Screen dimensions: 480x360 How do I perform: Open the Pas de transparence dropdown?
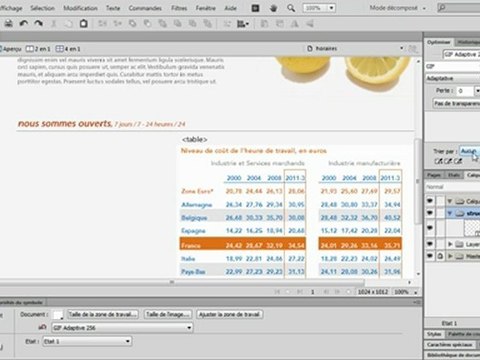(x=456, y=103)
